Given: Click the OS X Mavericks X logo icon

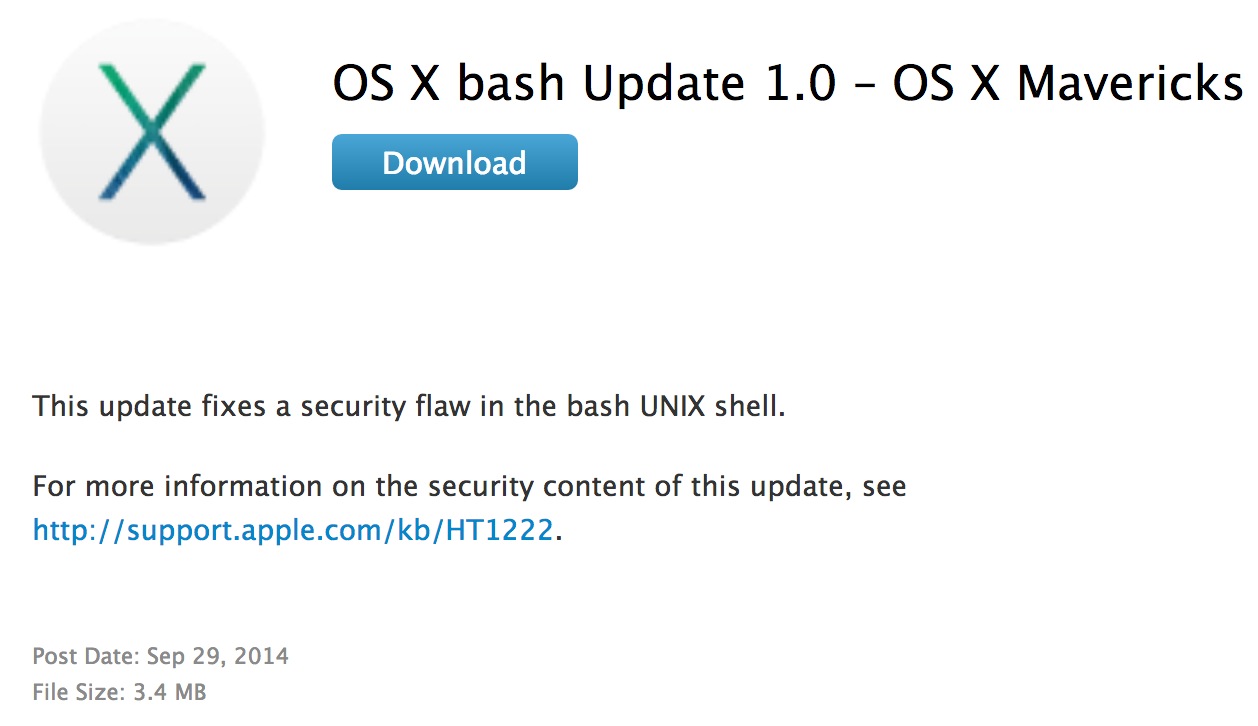Looking at the screenshot, I should (x=152, y=131).
